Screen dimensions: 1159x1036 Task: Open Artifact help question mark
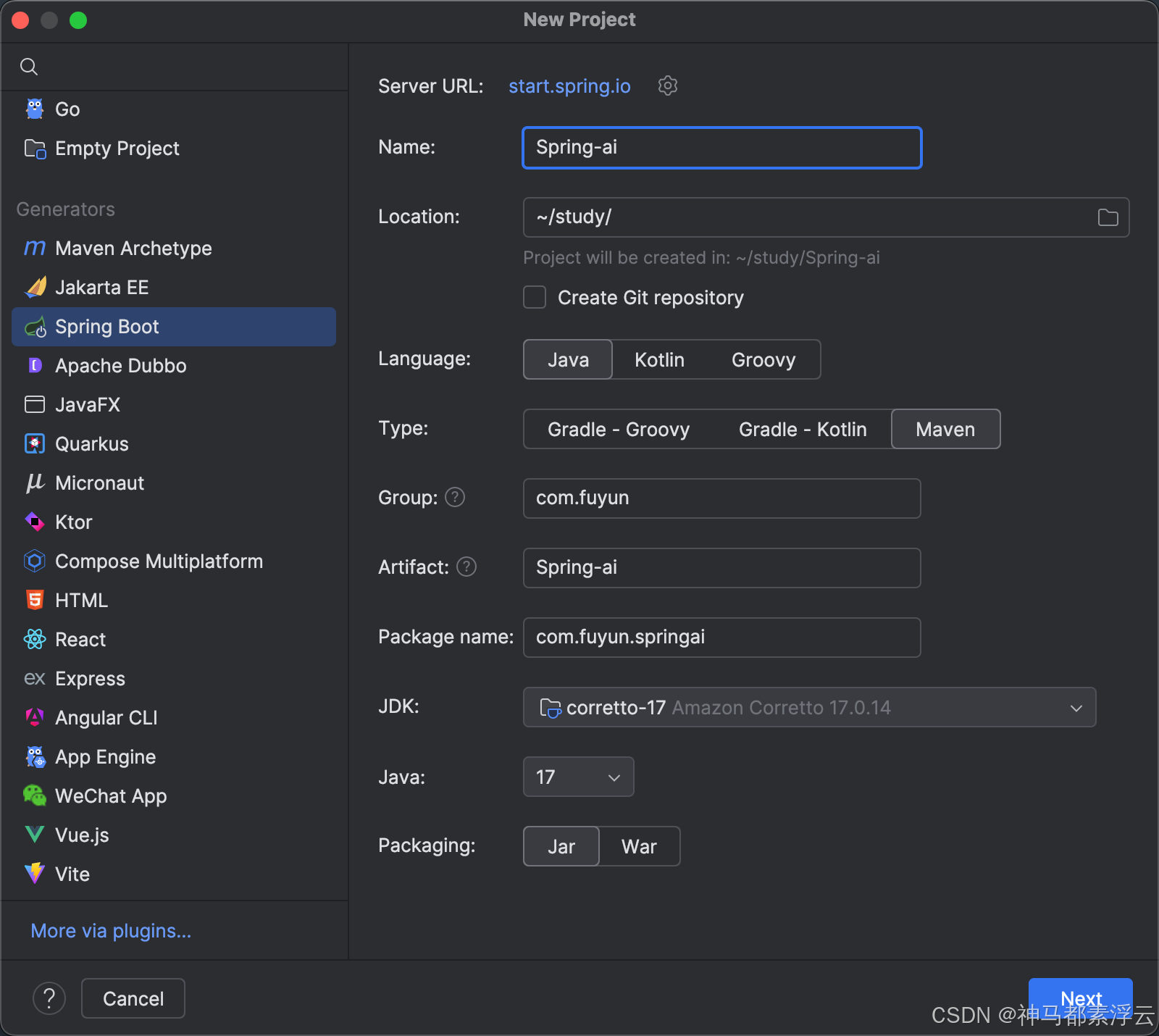(x=466, y=567)
